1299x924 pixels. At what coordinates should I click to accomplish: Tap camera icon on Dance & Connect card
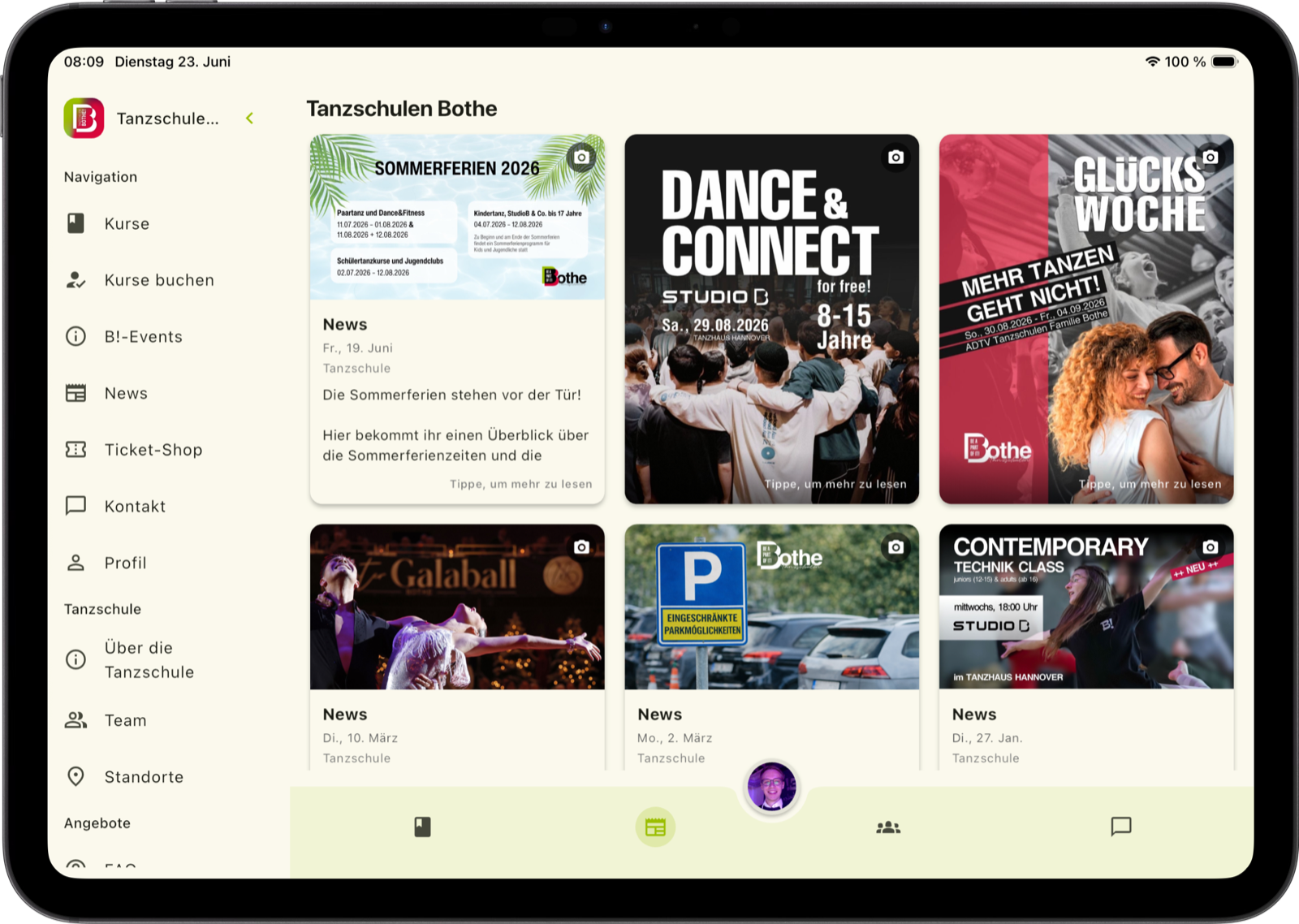point(895,157)
